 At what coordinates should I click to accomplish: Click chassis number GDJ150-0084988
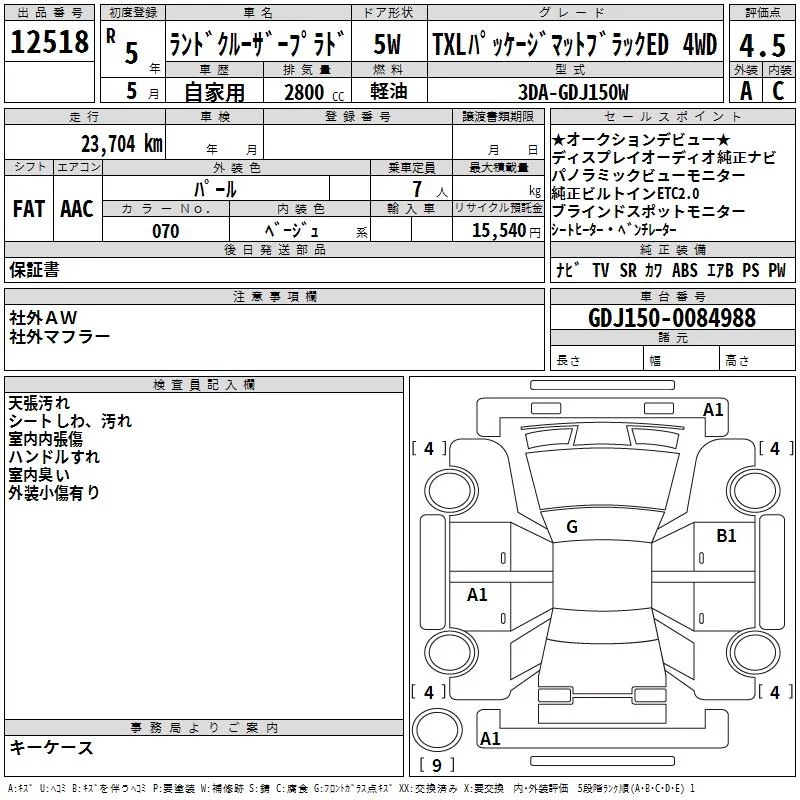671,319
